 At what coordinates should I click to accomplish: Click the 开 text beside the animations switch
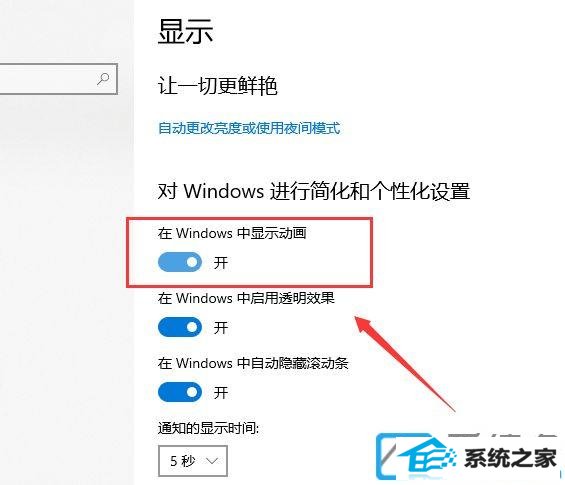[x=221, y=263]
